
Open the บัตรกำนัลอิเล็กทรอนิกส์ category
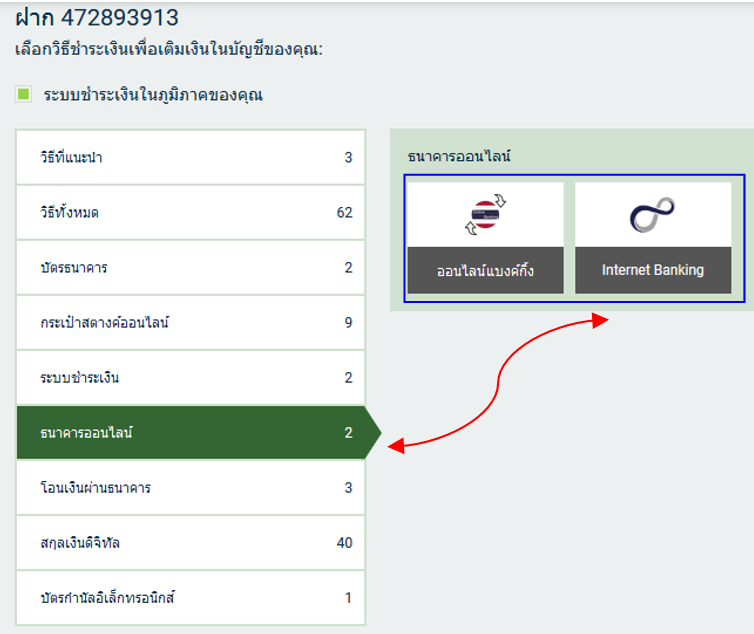coord(191,598)
